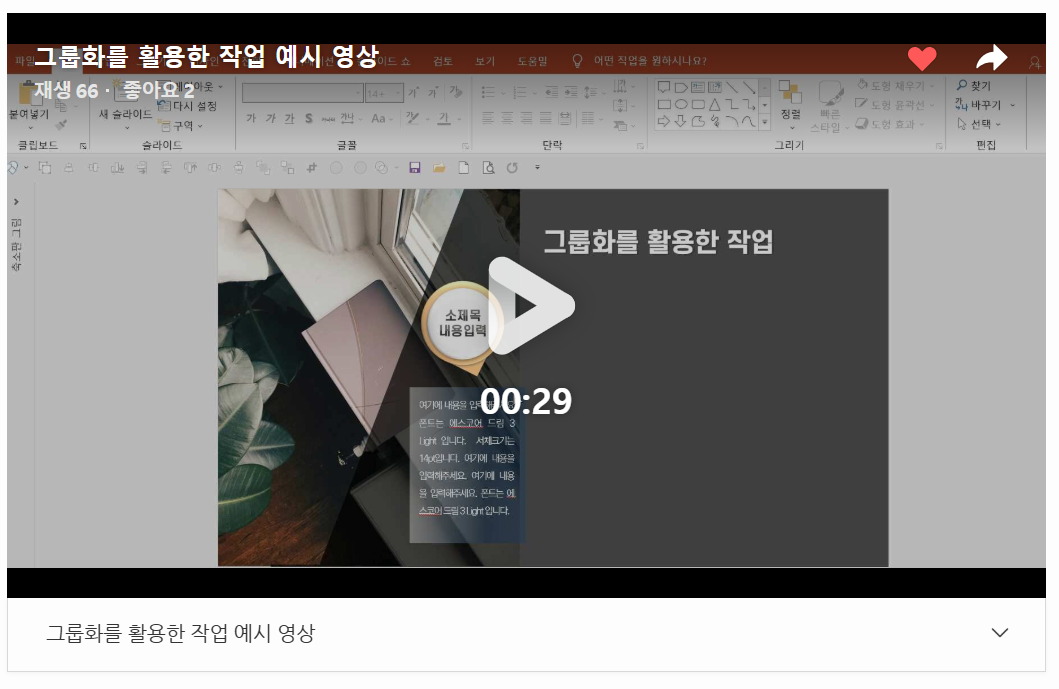Open the 검토 ribbon tab
The width and height of the screenshot is (1059, 689).
pyautogui.click(x=443, y=61)
